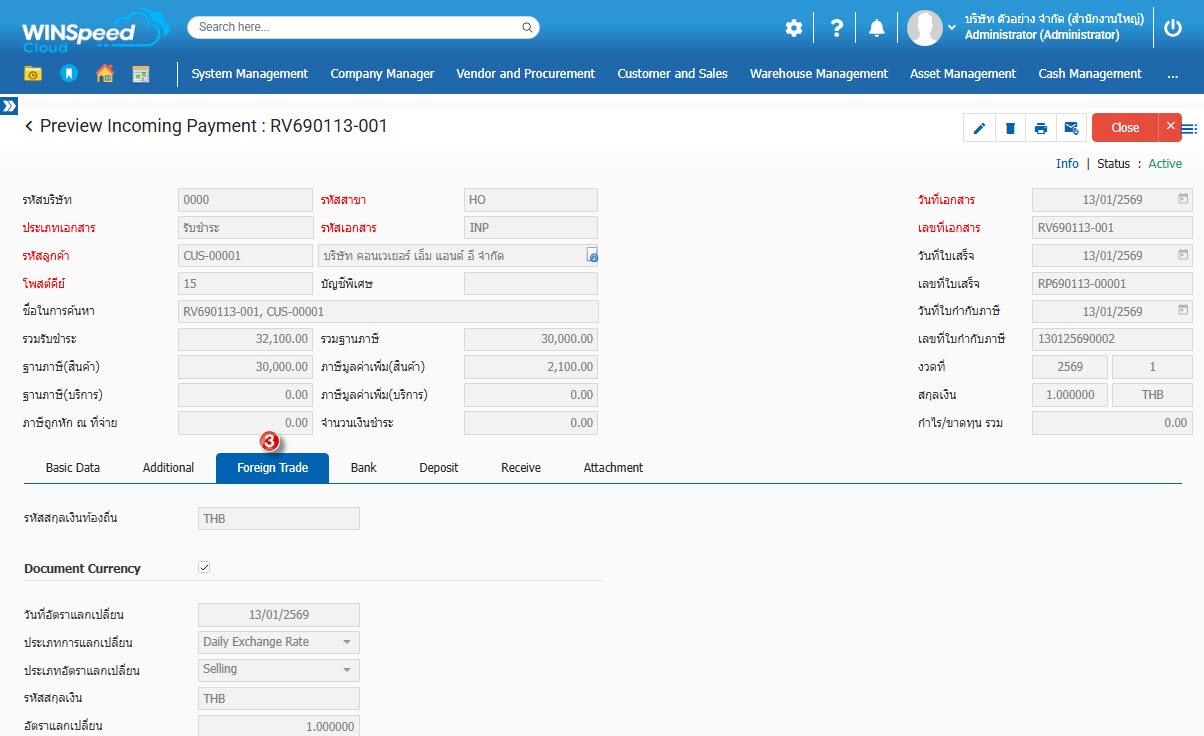Screen dimensions: 1204x736
Task: Print the incoming payment document
Action: (x=1041, y=128)
